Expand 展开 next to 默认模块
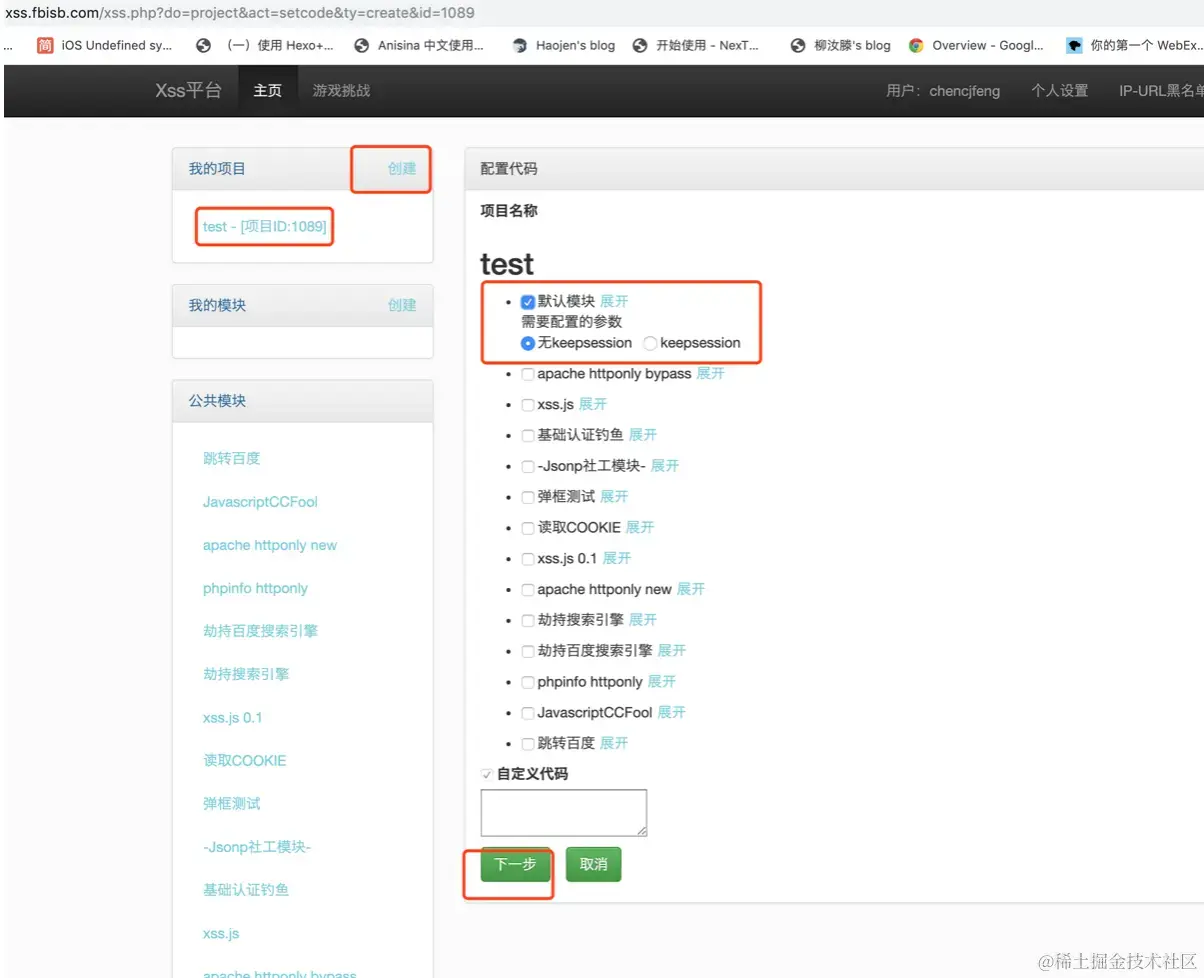1204x978 pixels. pos(614,301)
